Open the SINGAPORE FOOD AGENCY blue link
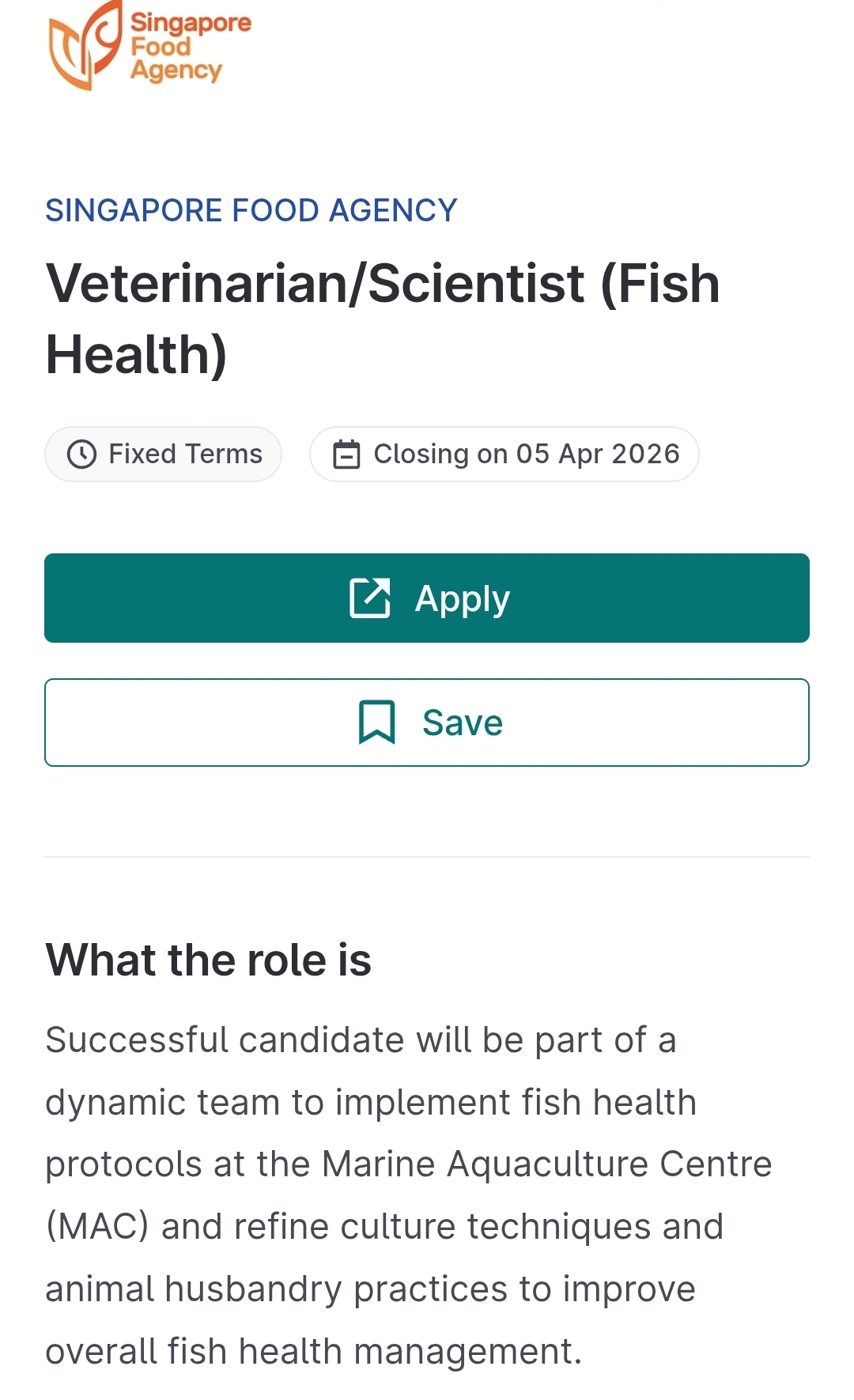 [251, 210]
